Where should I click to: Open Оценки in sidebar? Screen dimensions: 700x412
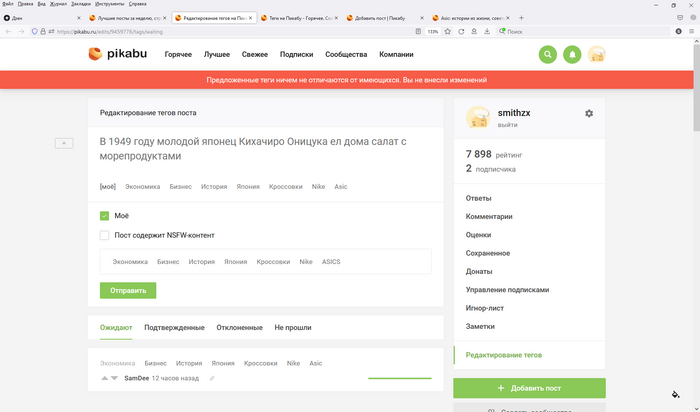pyautogui.click(x=479, y=235)
